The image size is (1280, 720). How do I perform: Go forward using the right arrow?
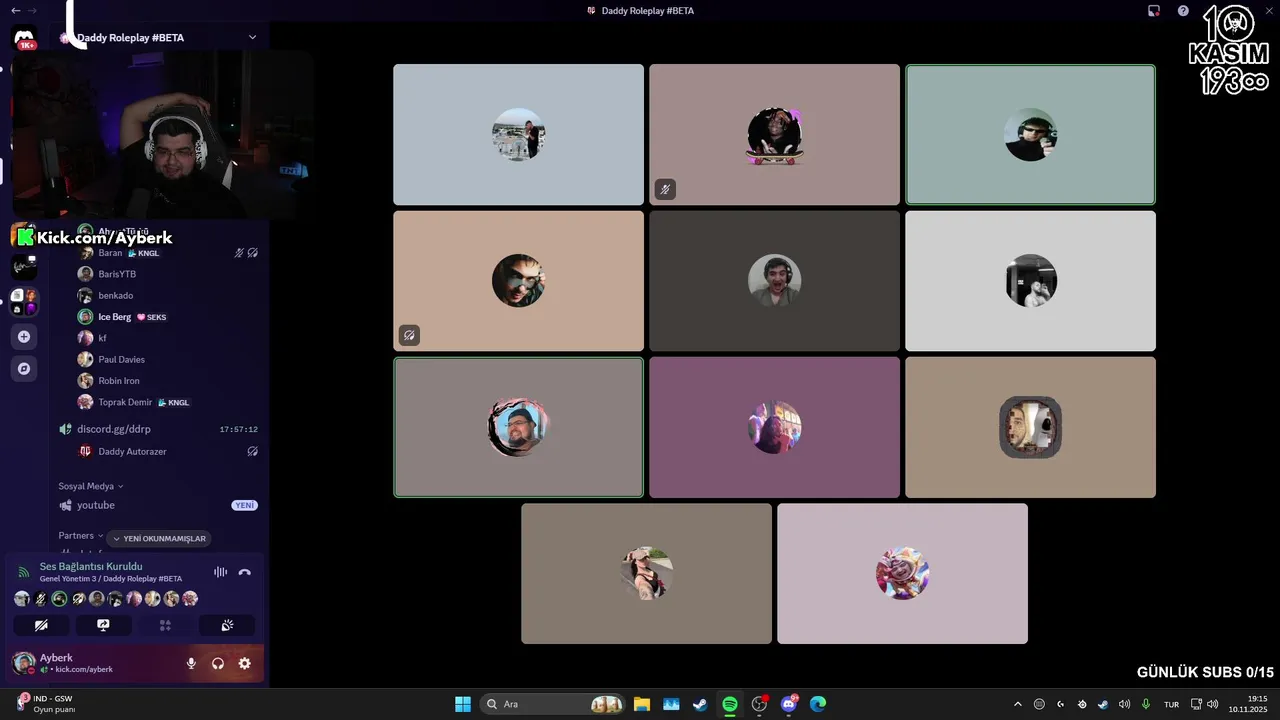coord(32,10)
